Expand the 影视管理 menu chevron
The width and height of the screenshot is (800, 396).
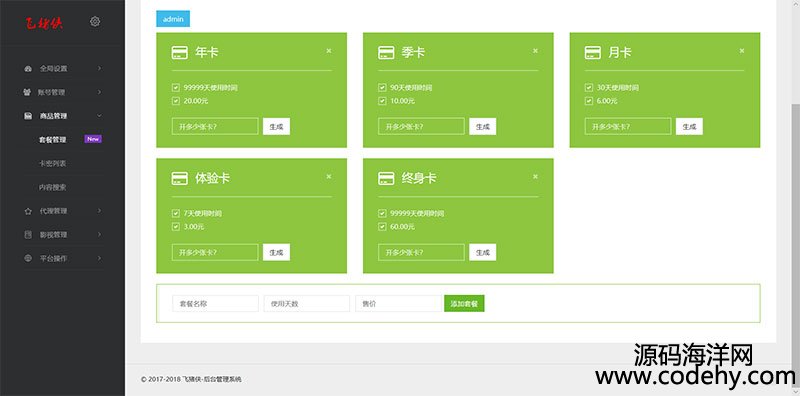(x=99, y=235)
